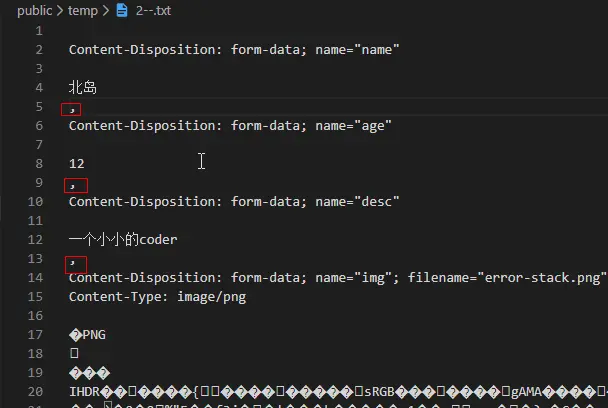Click the 'PNG' text on line 17
The image size is (608, 408).
click(x=94, y=335)
